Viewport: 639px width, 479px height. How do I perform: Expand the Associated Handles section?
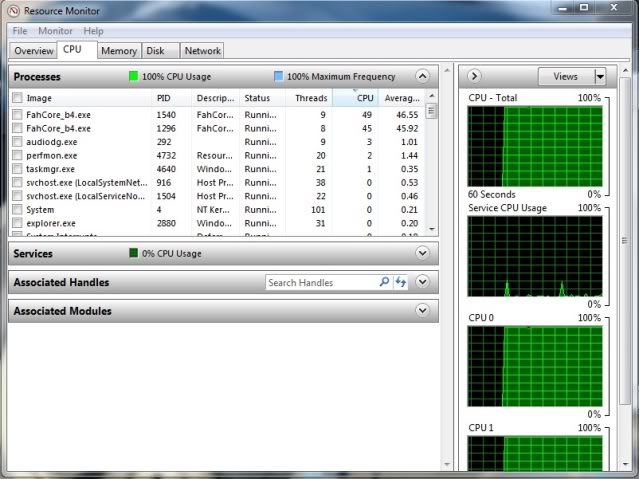tap(423, 282)
